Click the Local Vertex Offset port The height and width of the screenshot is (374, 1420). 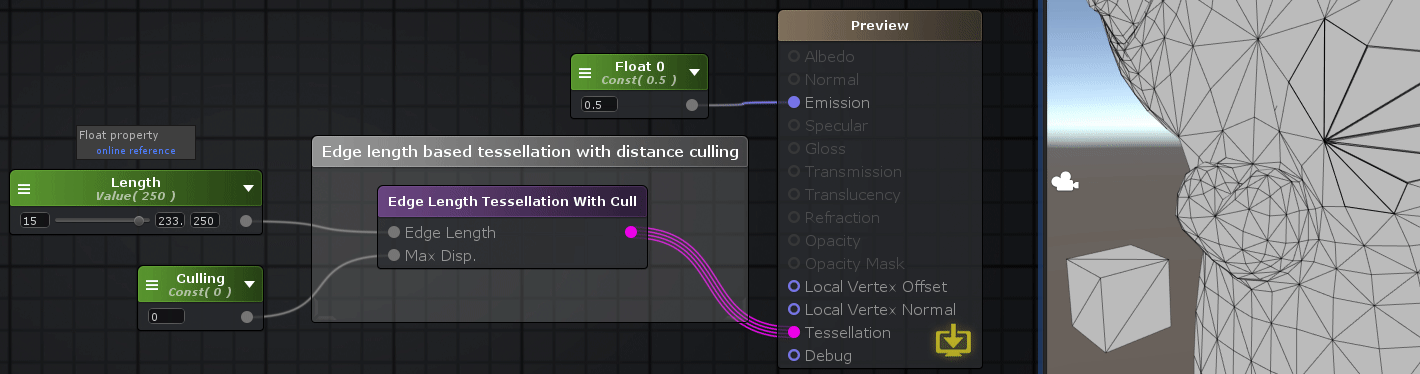[x=794, y=287]
